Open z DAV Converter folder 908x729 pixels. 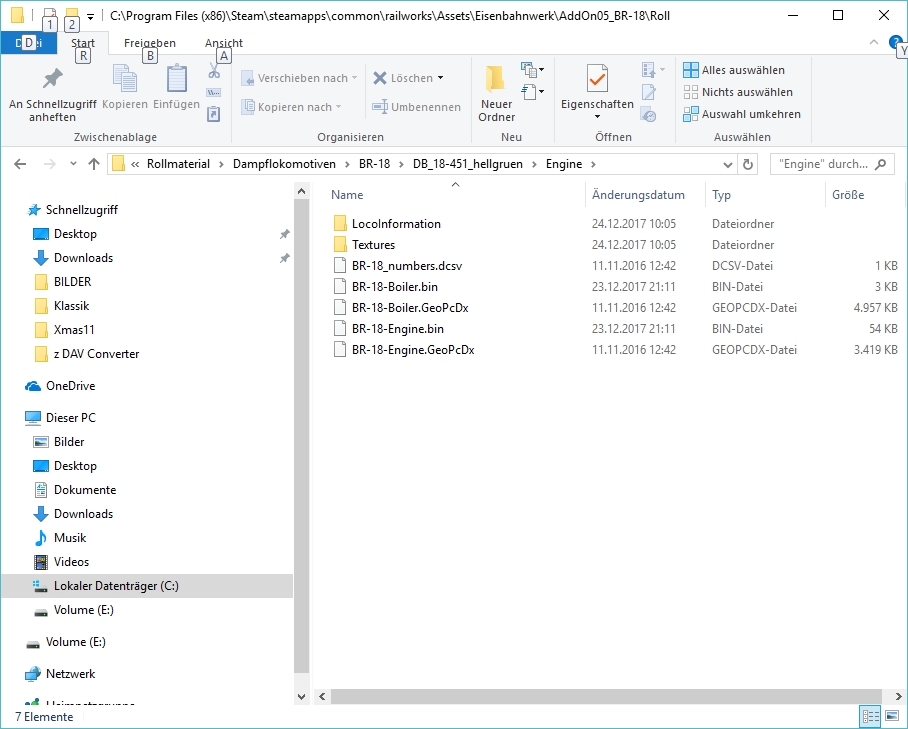click(x=87, y=354)
